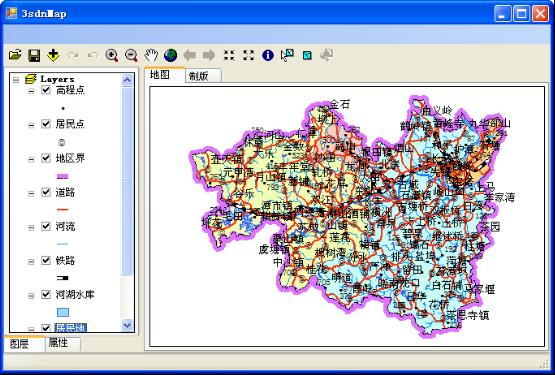Screen dimensions: 555x375
Task: Turn off the 铁路 layer checkbox
Action: (x=46, y=260)
